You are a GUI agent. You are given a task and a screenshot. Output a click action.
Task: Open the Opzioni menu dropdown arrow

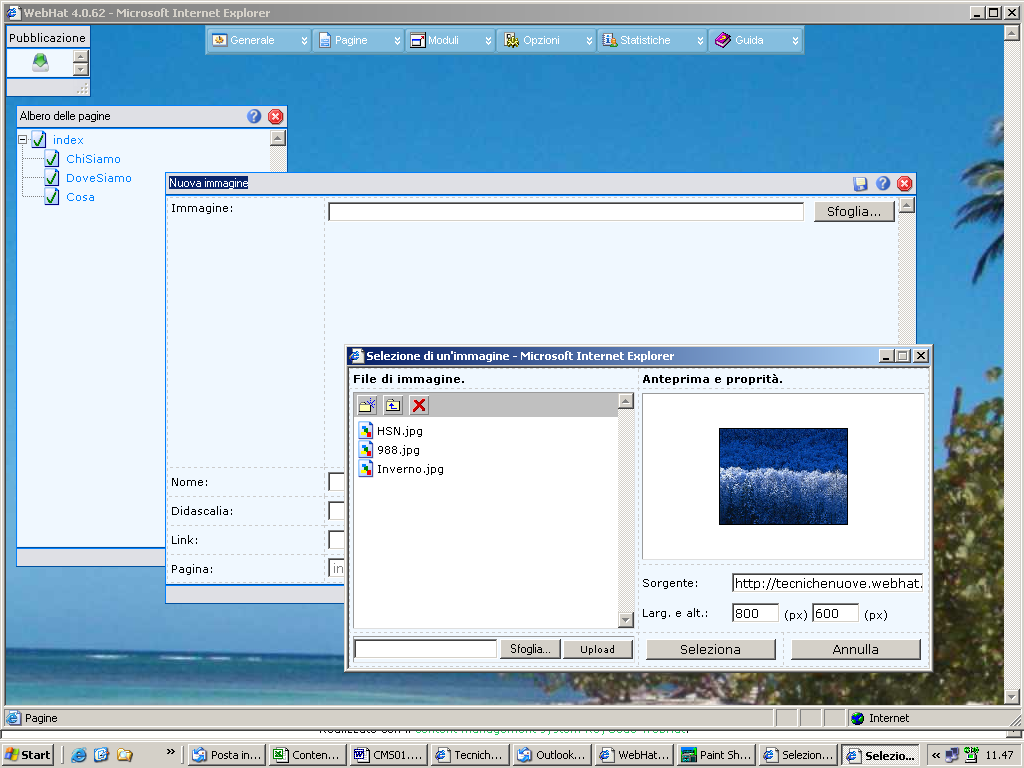coord(589,40)
